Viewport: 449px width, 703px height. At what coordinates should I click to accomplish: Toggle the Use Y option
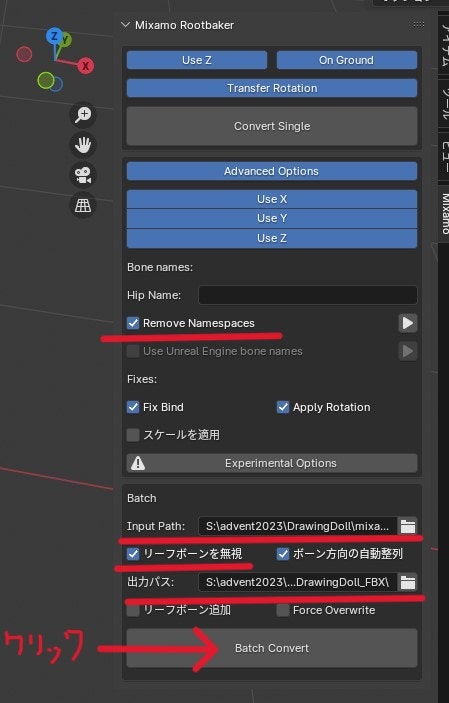click(272, 218)
